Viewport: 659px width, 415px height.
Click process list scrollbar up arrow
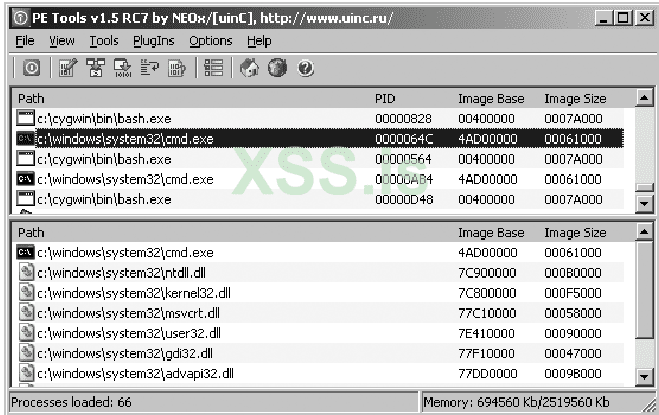pos(644,98)
